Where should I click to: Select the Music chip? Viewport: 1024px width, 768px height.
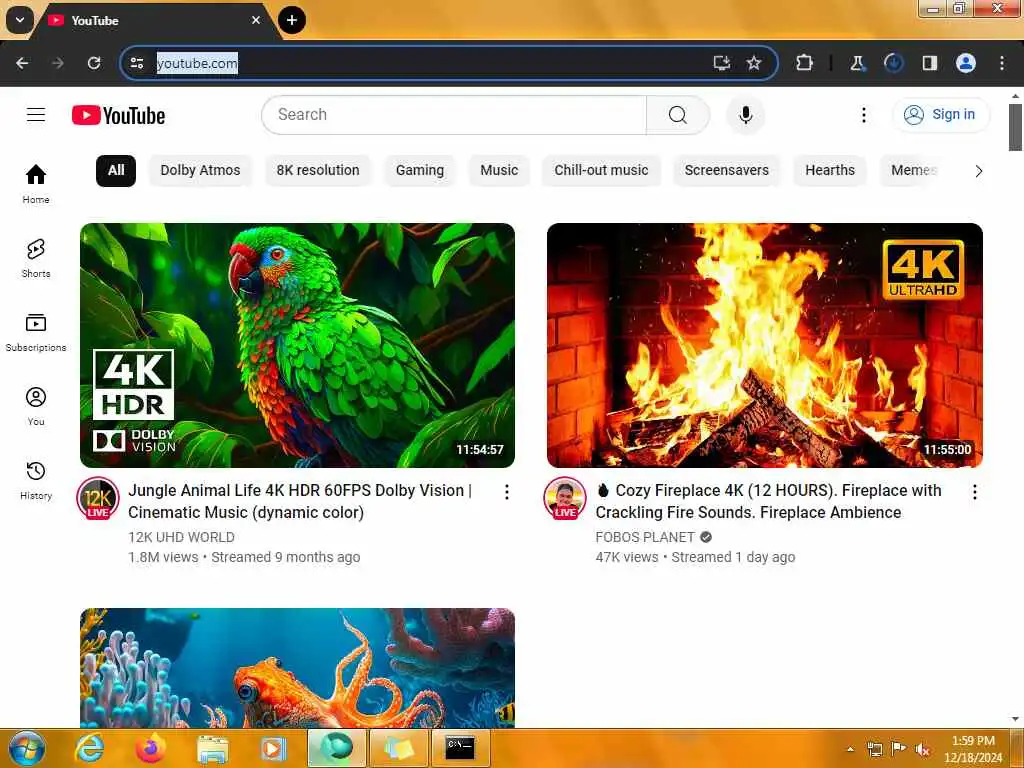(x=499, y=170)
